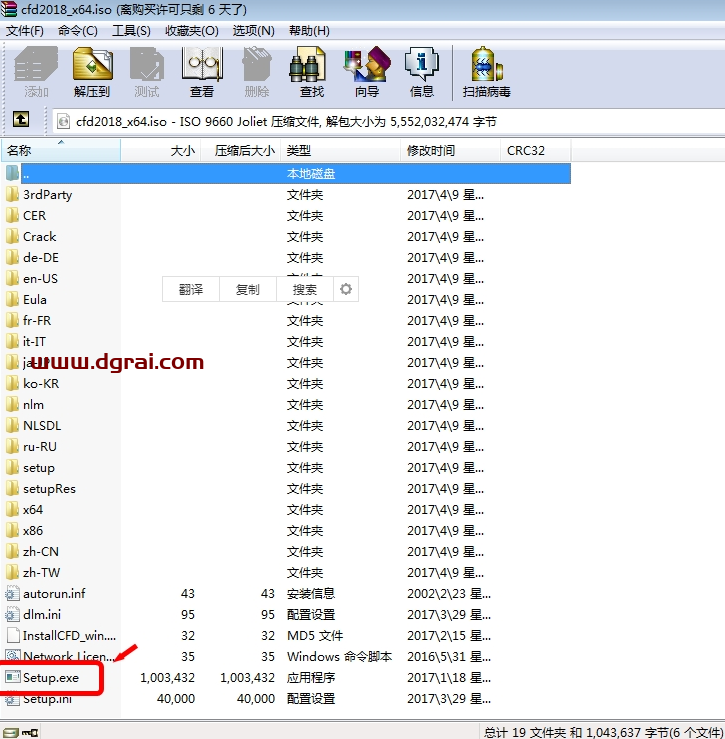Open the Options (选项) menu
Screen dimensions: 725x739
point(254,31)
